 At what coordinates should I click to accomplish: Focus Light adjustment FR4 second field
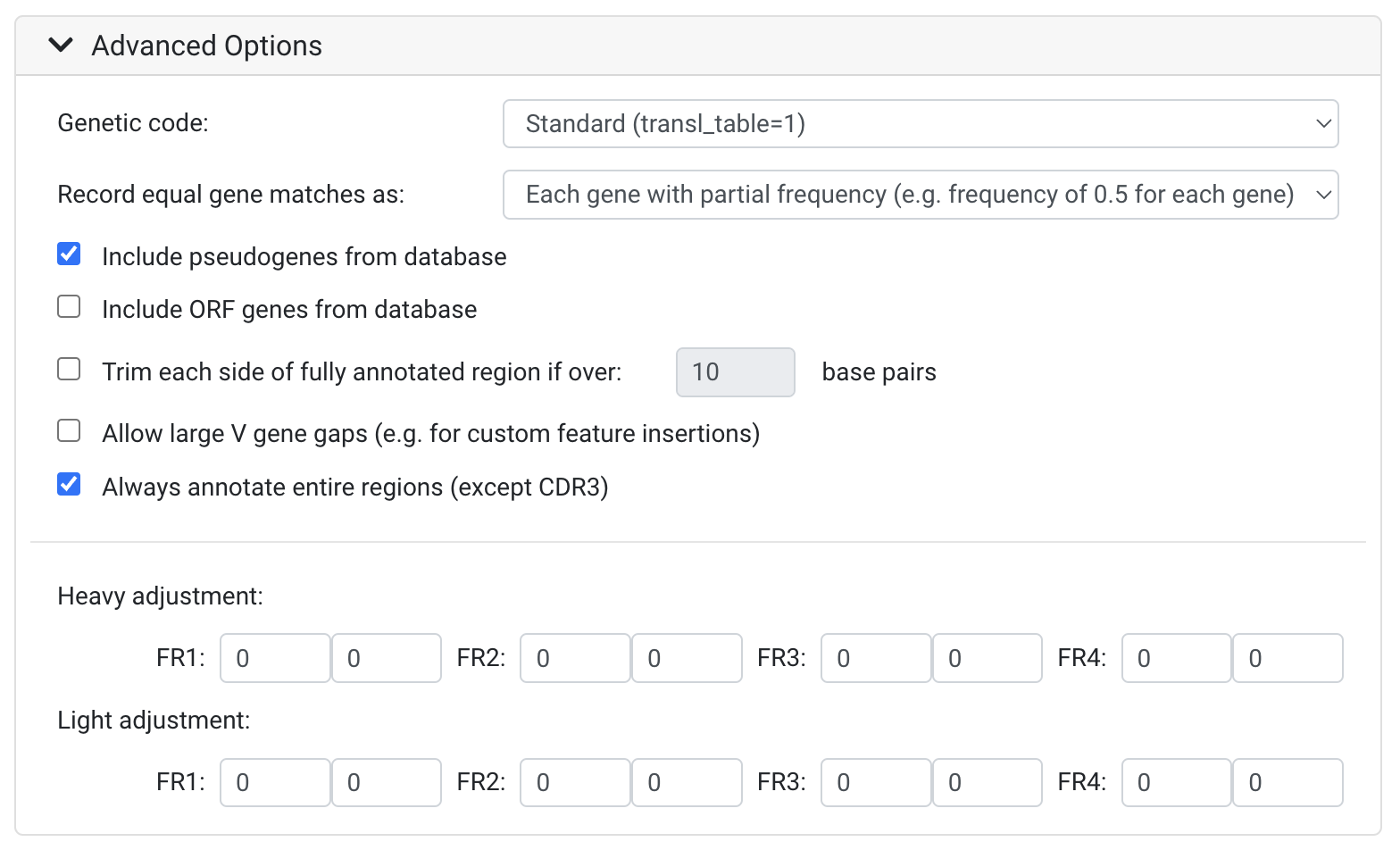point(1287,782)
